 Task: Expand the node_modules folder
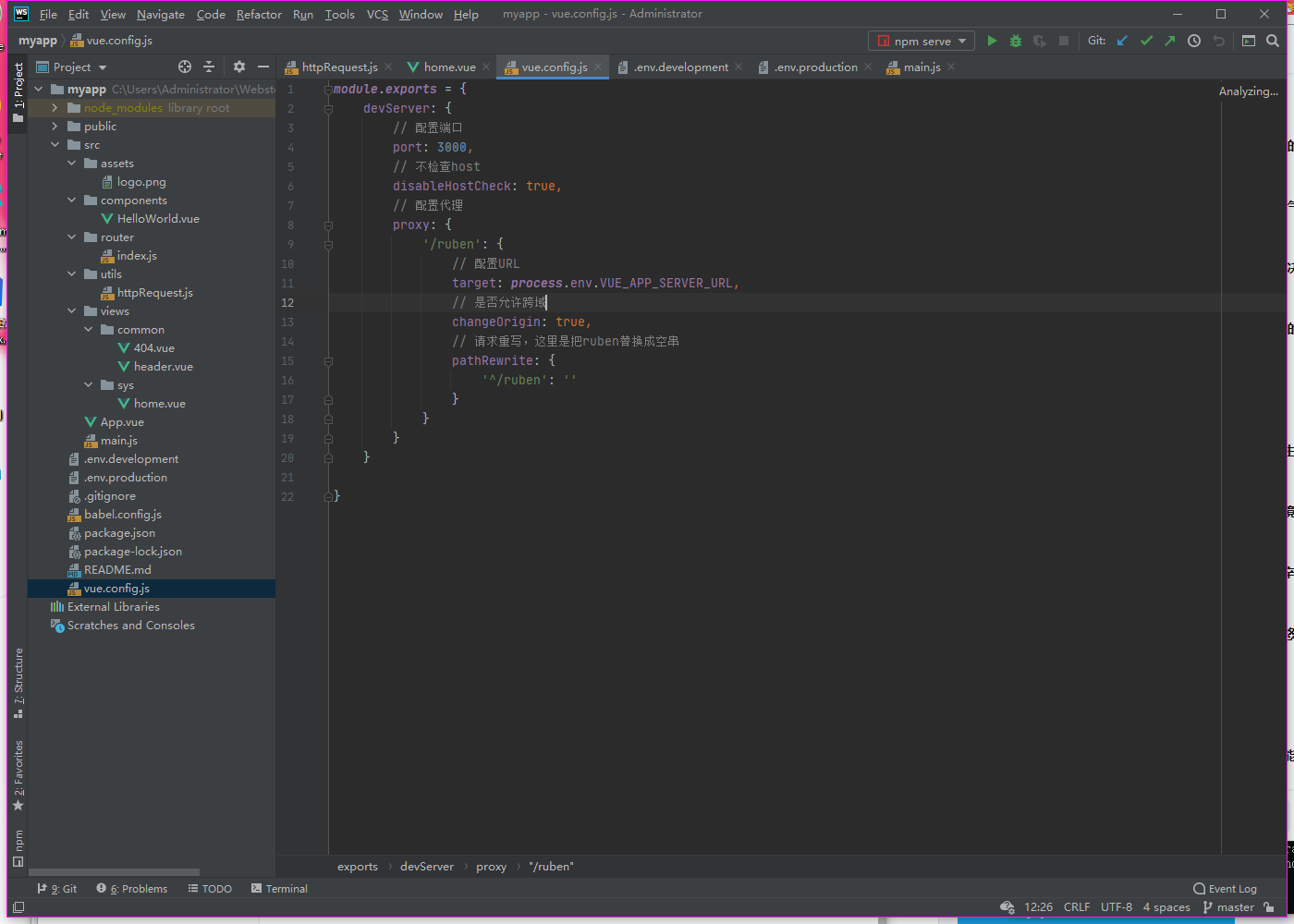[55, 108]
